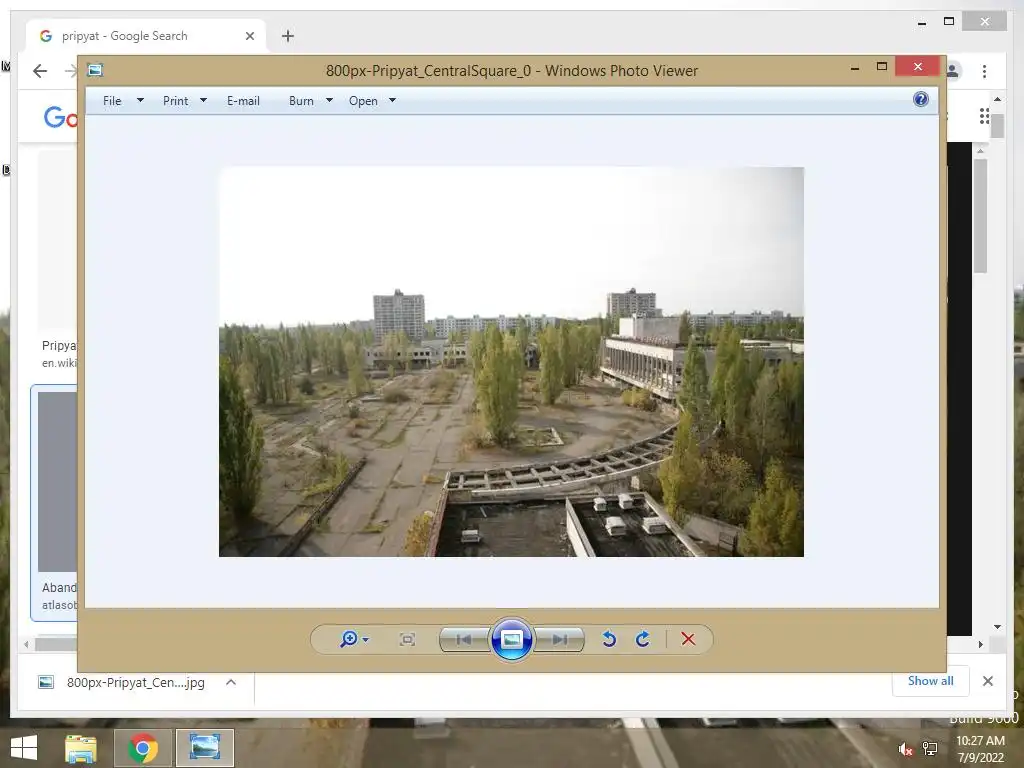
Task: Expand the download item options chevron
Action: [x=231, y=682]
